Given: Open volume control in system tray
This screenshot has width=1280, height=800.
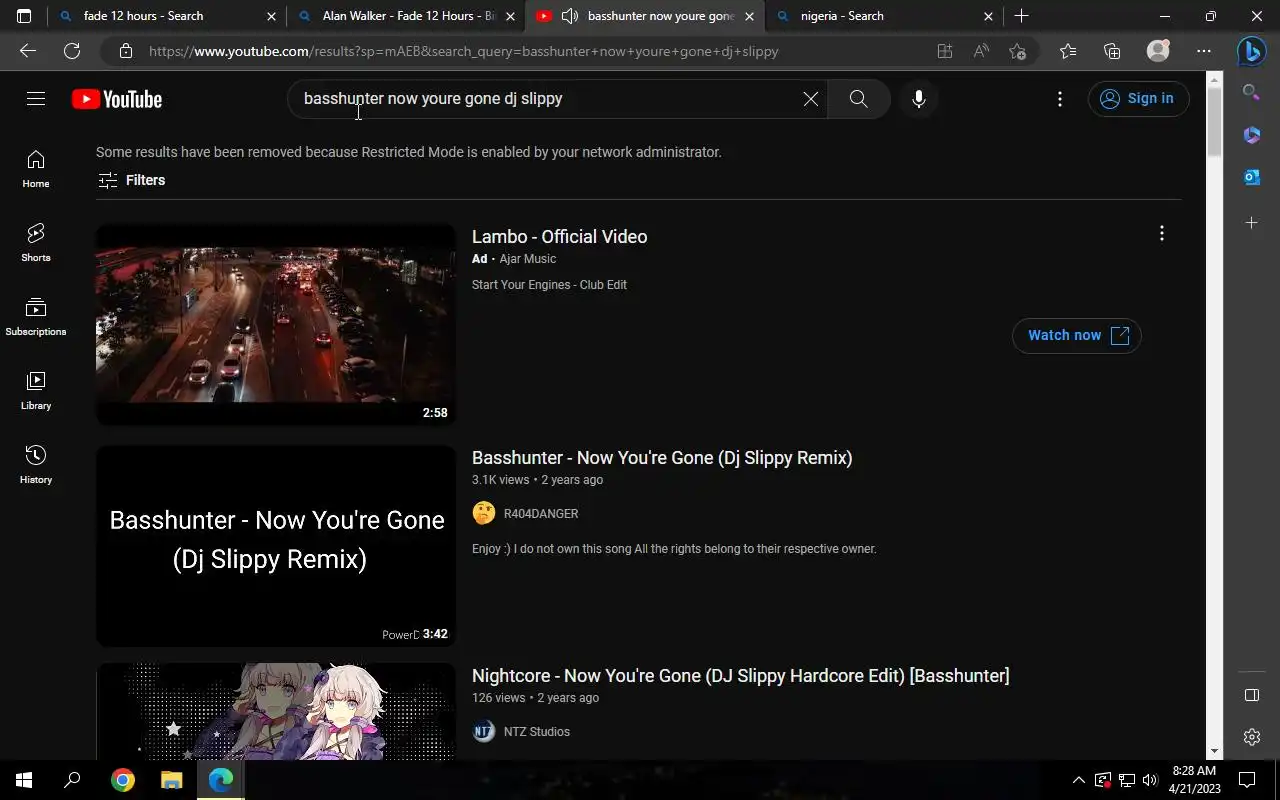Looking at the screenshot, I should pos(1150,780).
